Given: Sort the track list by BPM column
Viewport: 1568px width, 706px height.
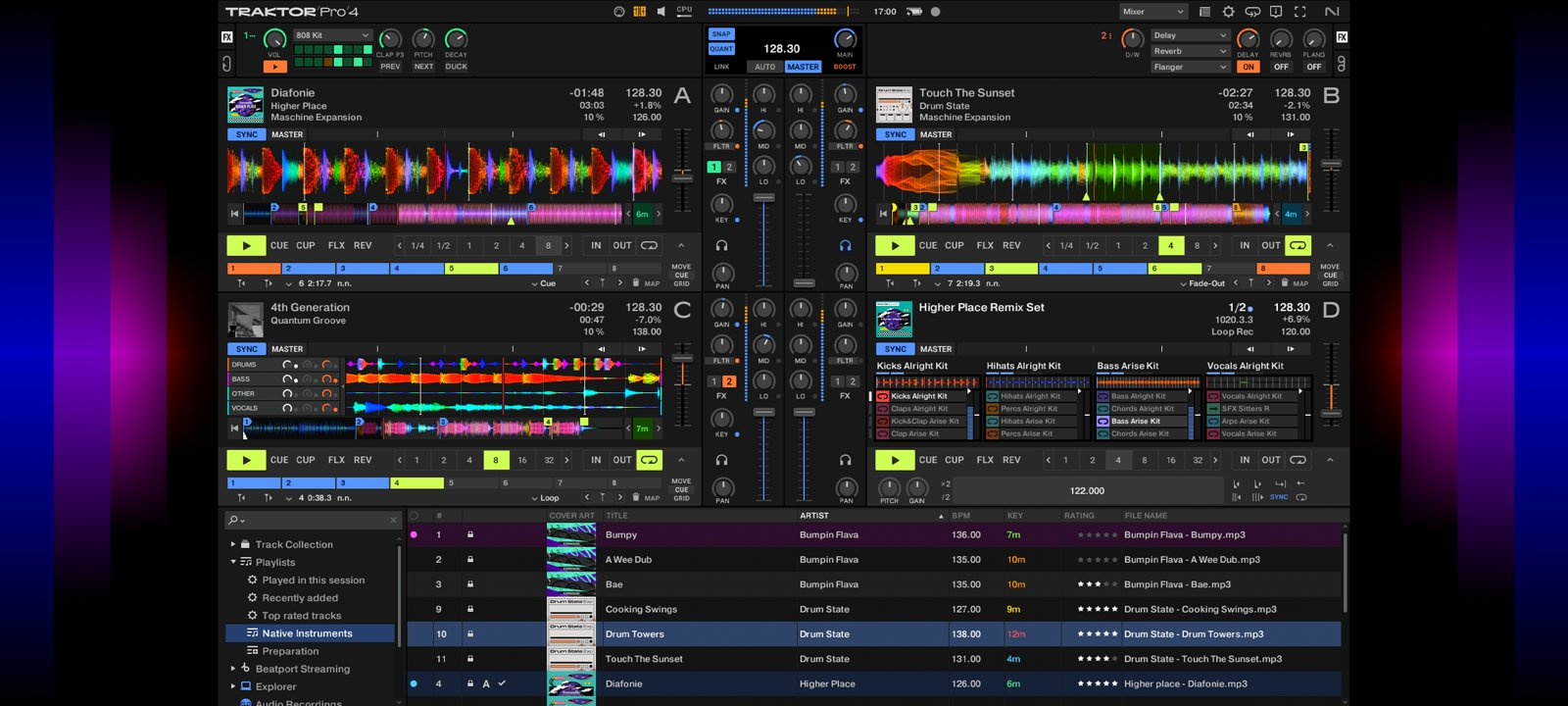Looking at the screenshot, I should [961, 516].
